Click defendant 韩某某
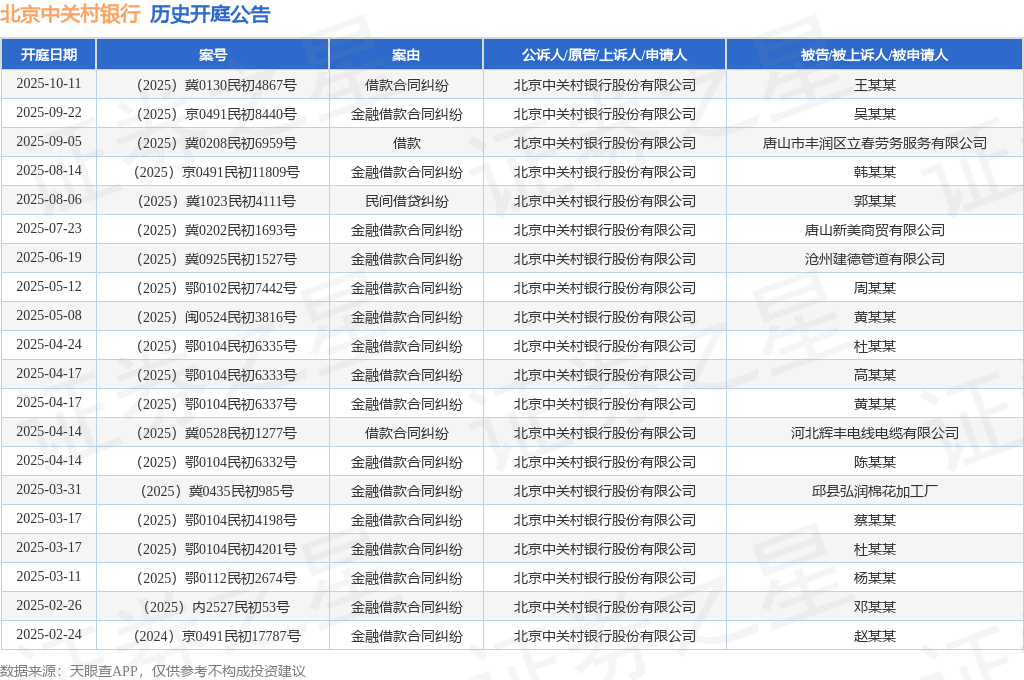The image size is (1024, 680). (x=874, y=172)
